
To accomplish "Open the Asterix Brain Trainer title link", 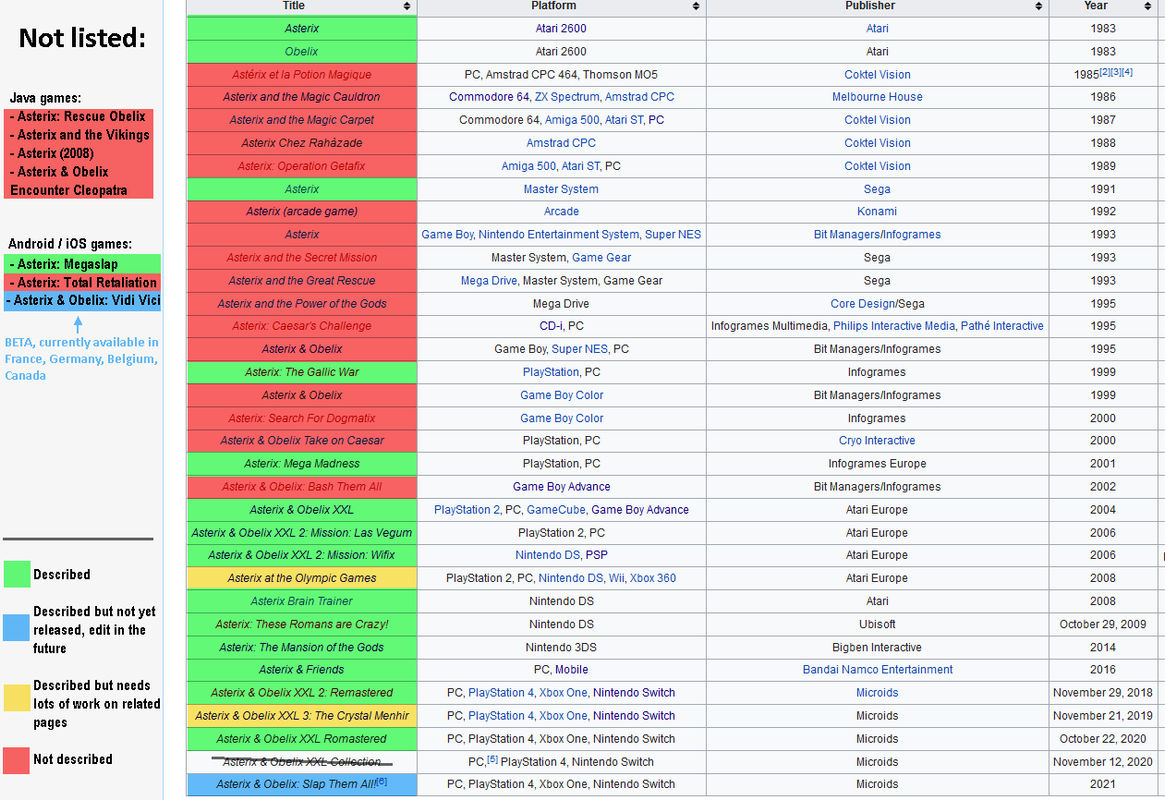I will (x=301, y=601).
